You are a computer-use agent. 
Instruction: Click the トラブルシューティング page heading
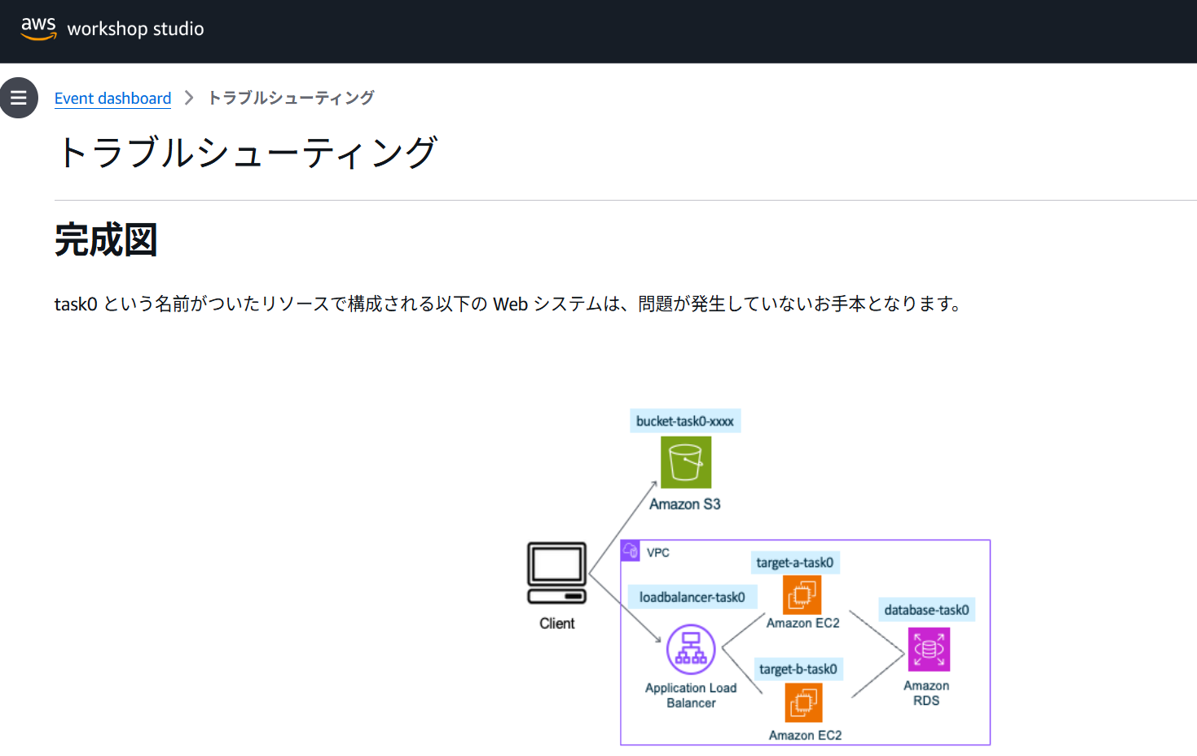248,150
